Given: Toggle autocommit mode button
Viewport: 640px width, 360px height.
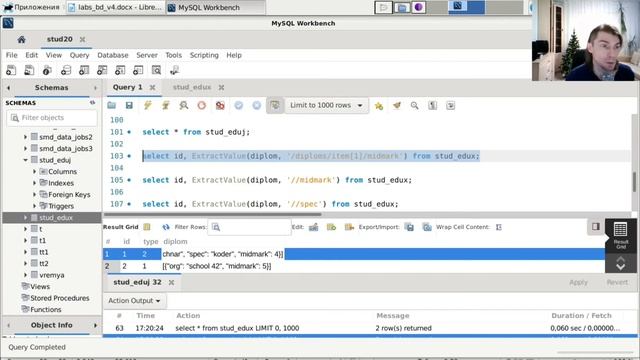Looking at the screenshot, I should point(275,105).
